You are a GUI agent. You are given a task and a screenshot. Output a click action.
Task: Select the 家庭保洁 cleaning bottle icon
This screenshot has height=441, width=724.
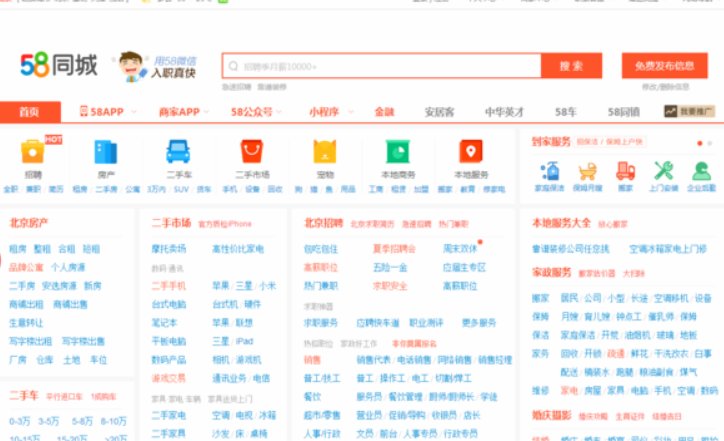click(550, 171)
